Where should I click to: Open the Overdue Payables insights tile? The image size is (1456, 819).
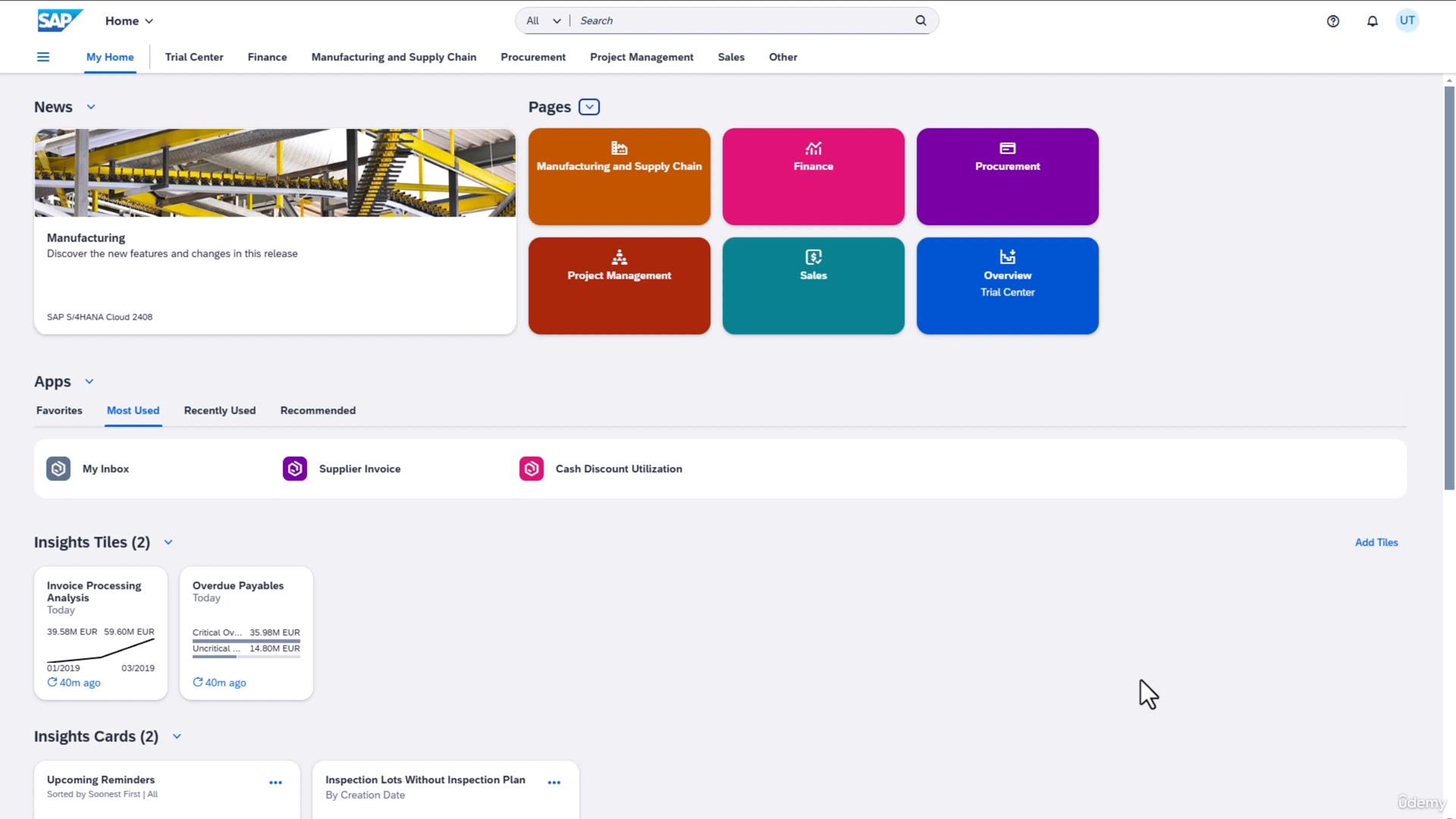[246, 633]
